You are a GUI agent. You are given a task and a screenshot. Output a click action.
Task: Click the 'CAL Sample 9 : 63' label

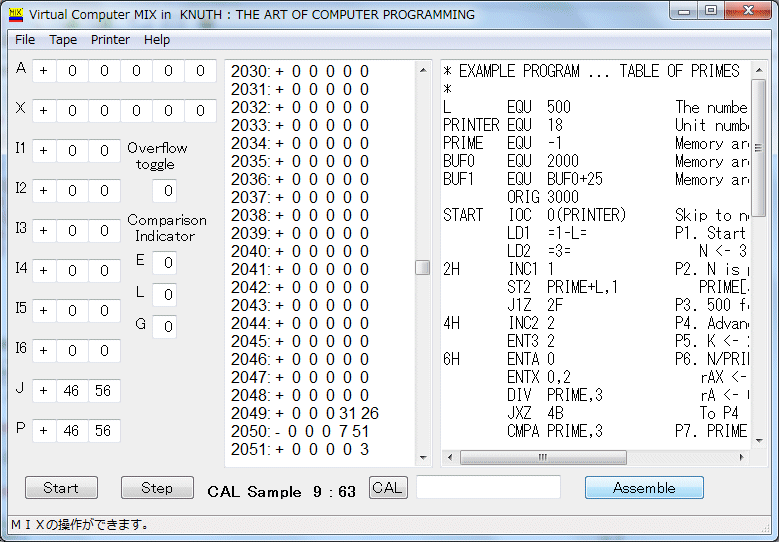click(281, 492)
